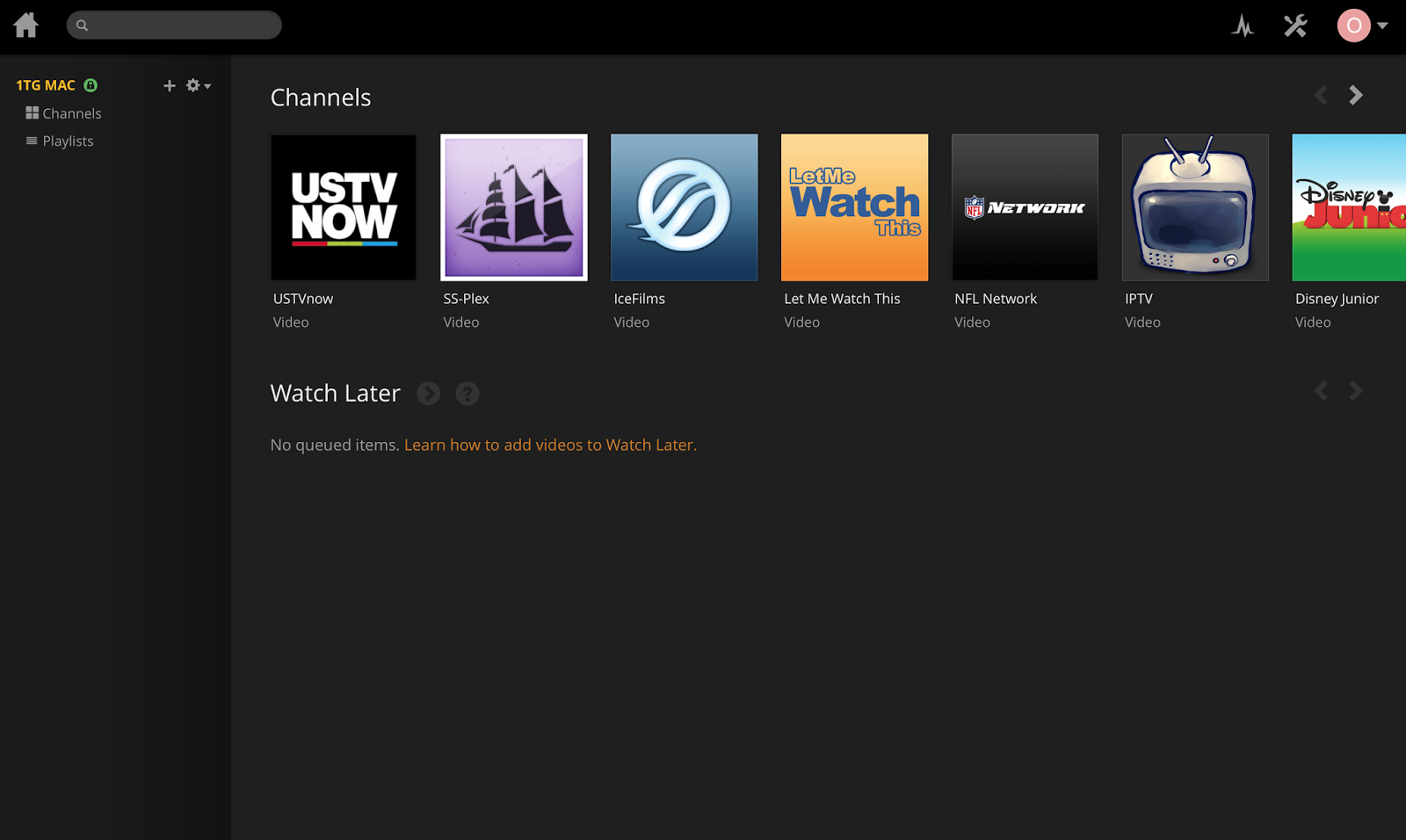
Task: Add a library with plus icon
Action: [x=170, y=85]
